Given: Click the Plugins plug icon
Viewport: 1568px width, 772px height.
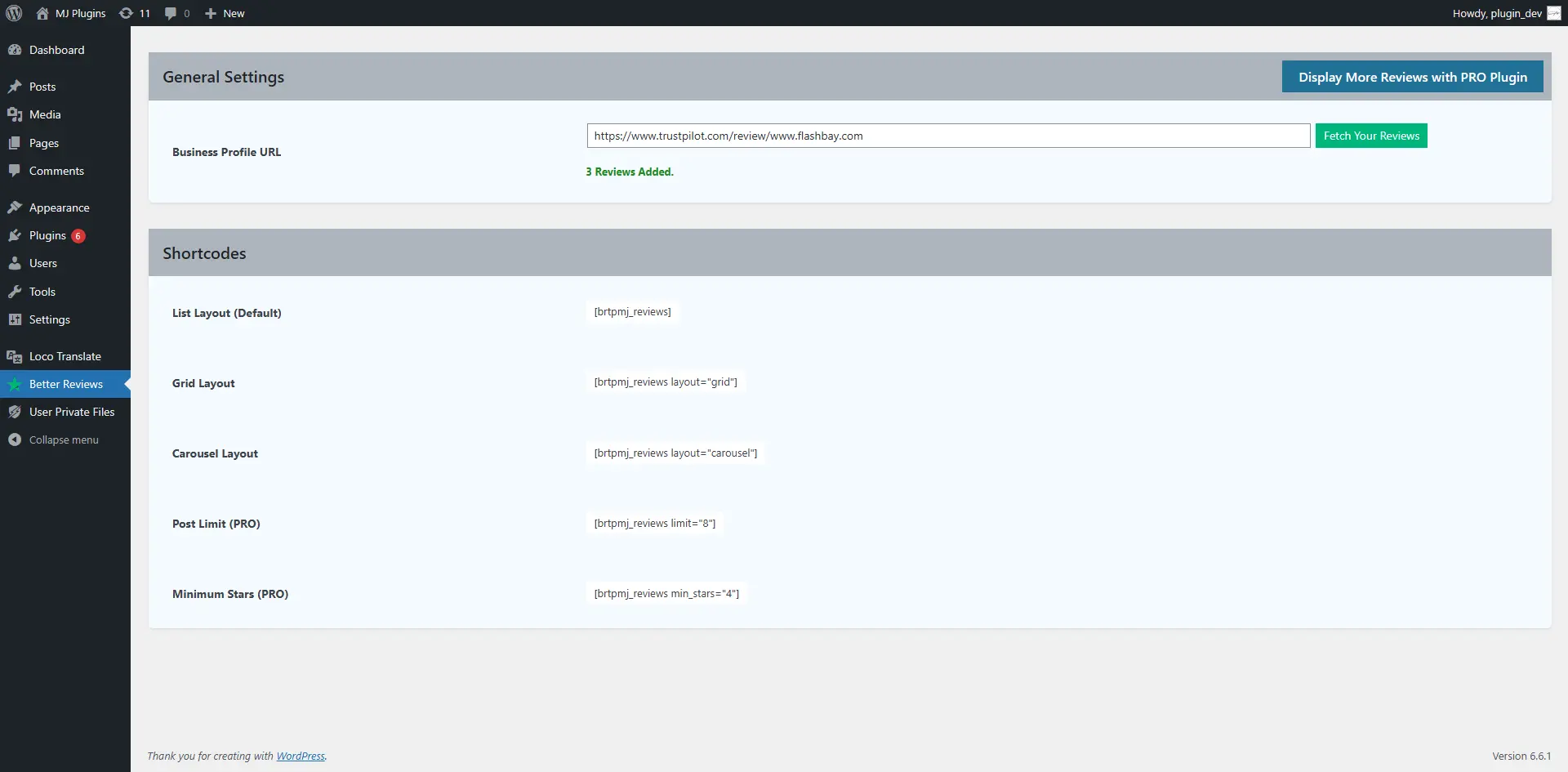Looking at the screenshot, I should [x=15, y=235].
